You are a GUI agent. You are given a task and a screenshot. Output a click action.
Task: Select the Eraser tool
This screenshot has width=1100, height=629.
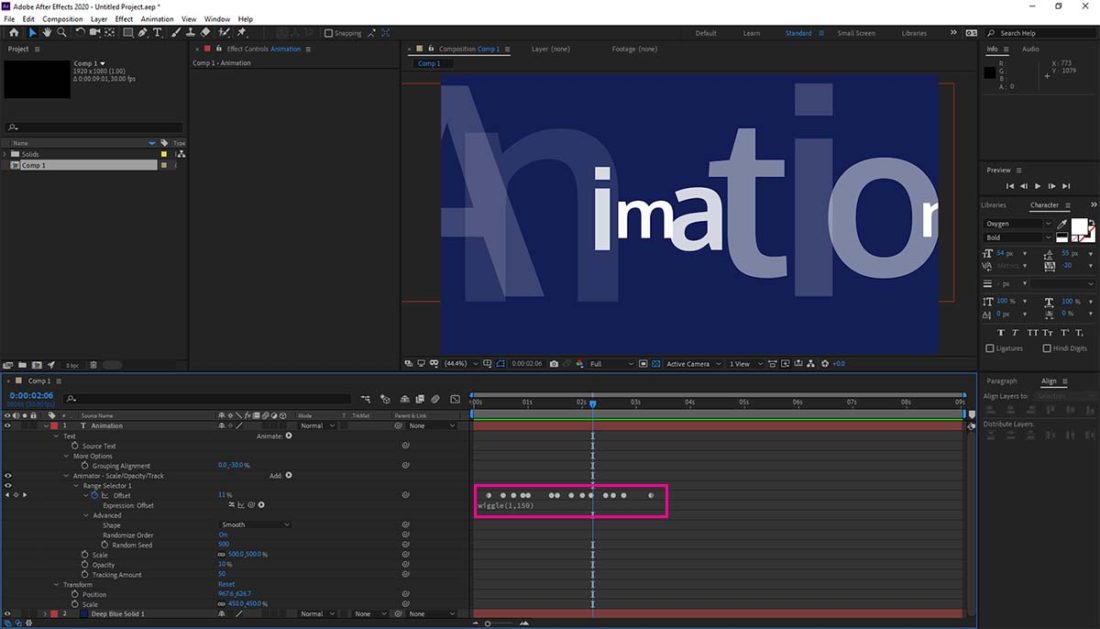click(x=205, y=33)
